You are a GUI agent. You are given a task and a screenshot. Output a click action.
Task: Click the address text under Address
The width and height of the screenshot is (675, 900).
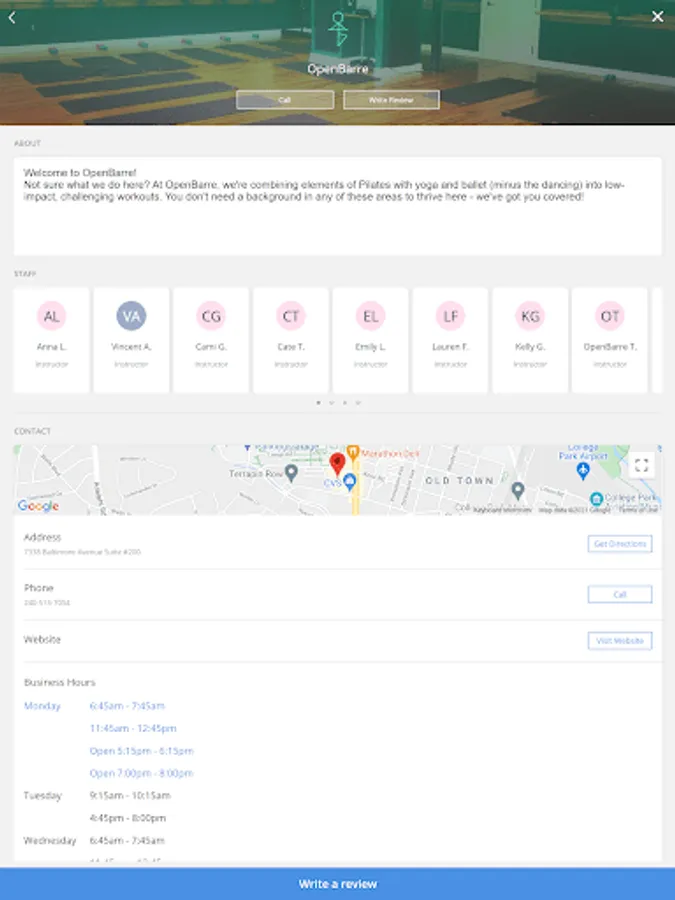[x=82, y=552]
